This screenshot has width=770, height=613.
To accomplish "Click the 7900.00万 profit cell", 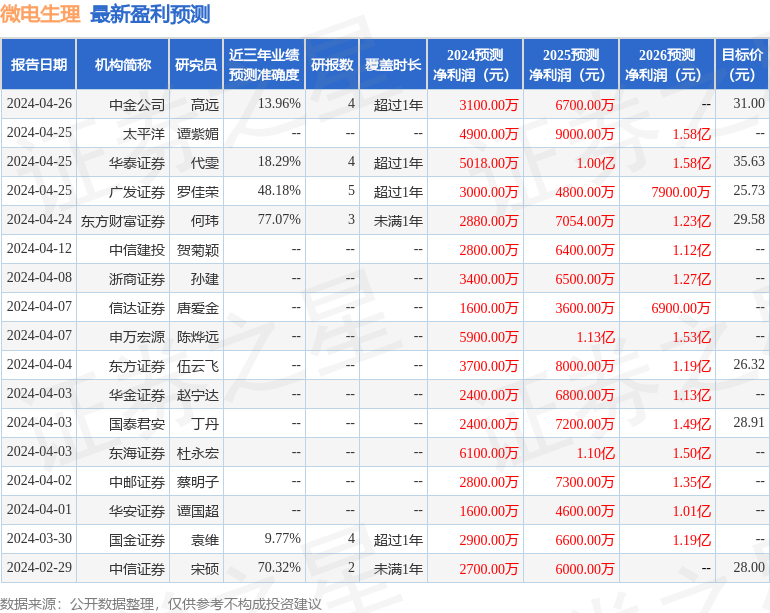I will [x=681, y=192].
